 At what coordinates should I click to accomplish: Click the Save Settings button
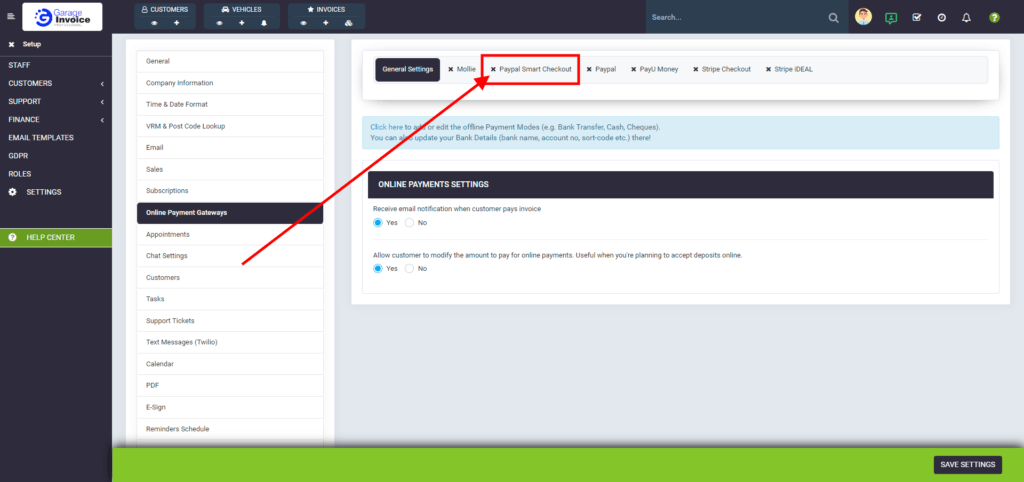coord(967,464)
